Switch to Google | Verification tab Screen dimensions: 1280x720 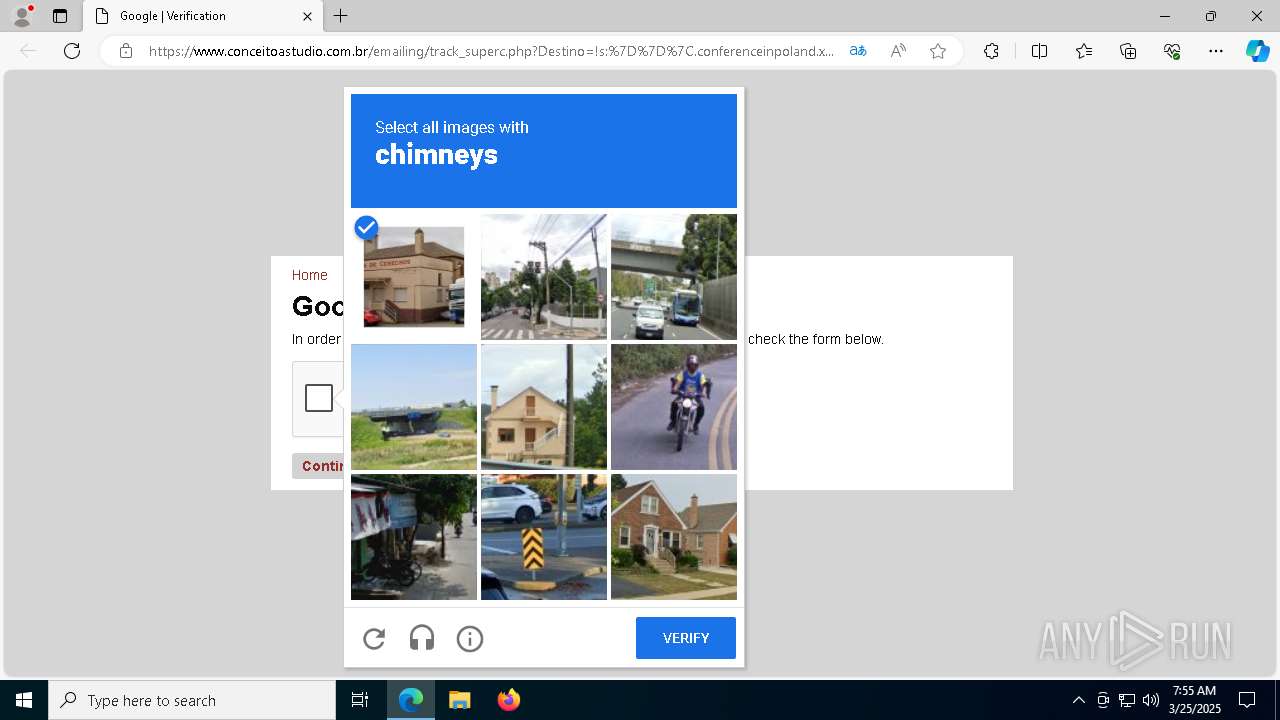(202, 16)
